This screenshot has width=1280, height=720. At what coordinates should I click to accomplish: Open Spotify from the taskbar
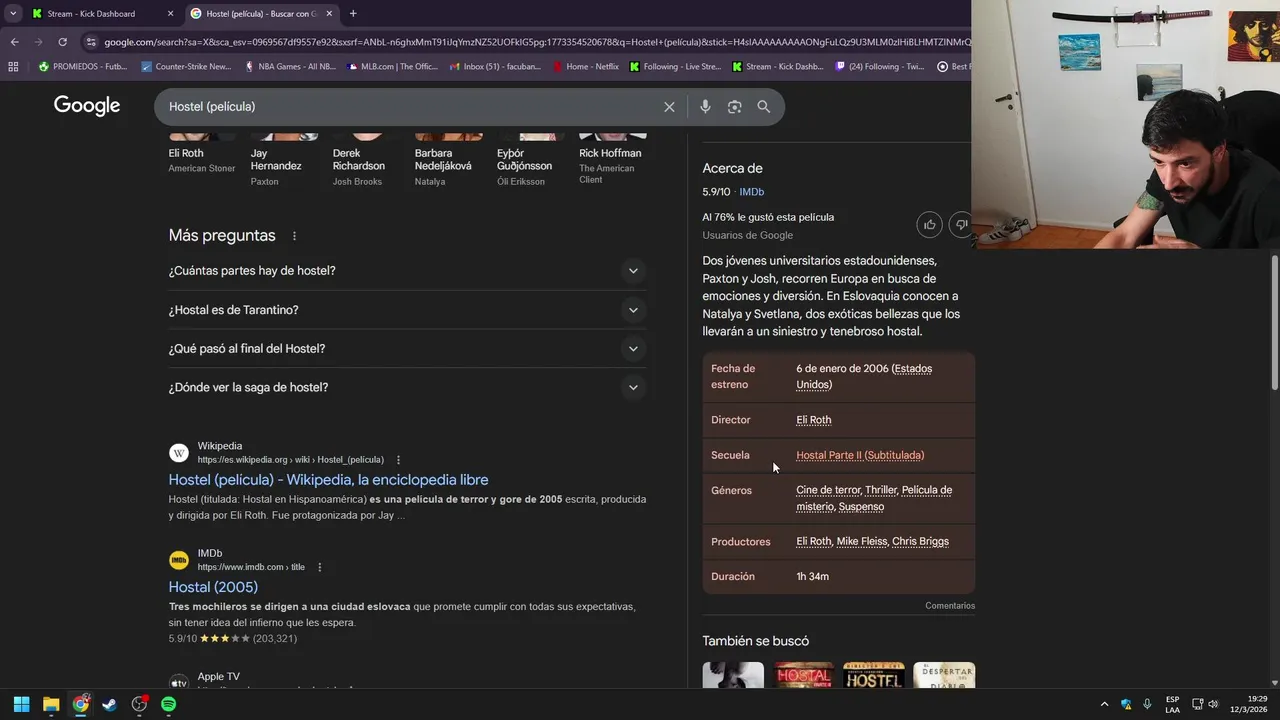(x=169, y=704)
